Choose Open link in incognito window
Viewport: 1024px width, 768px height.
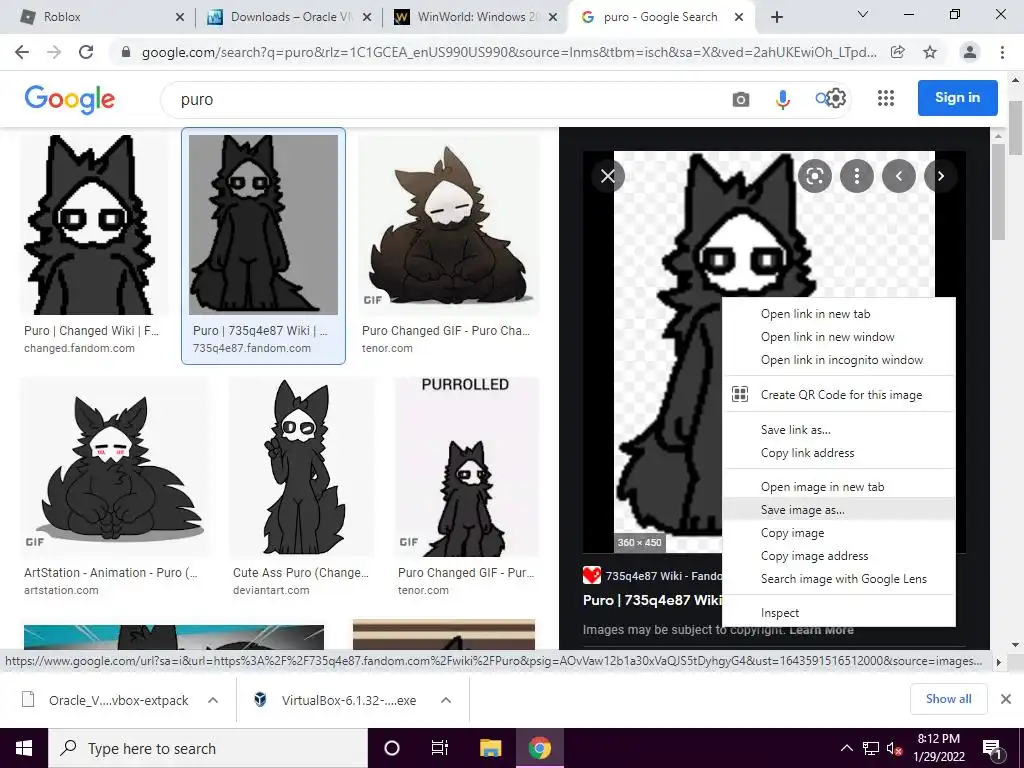[839, 360]
